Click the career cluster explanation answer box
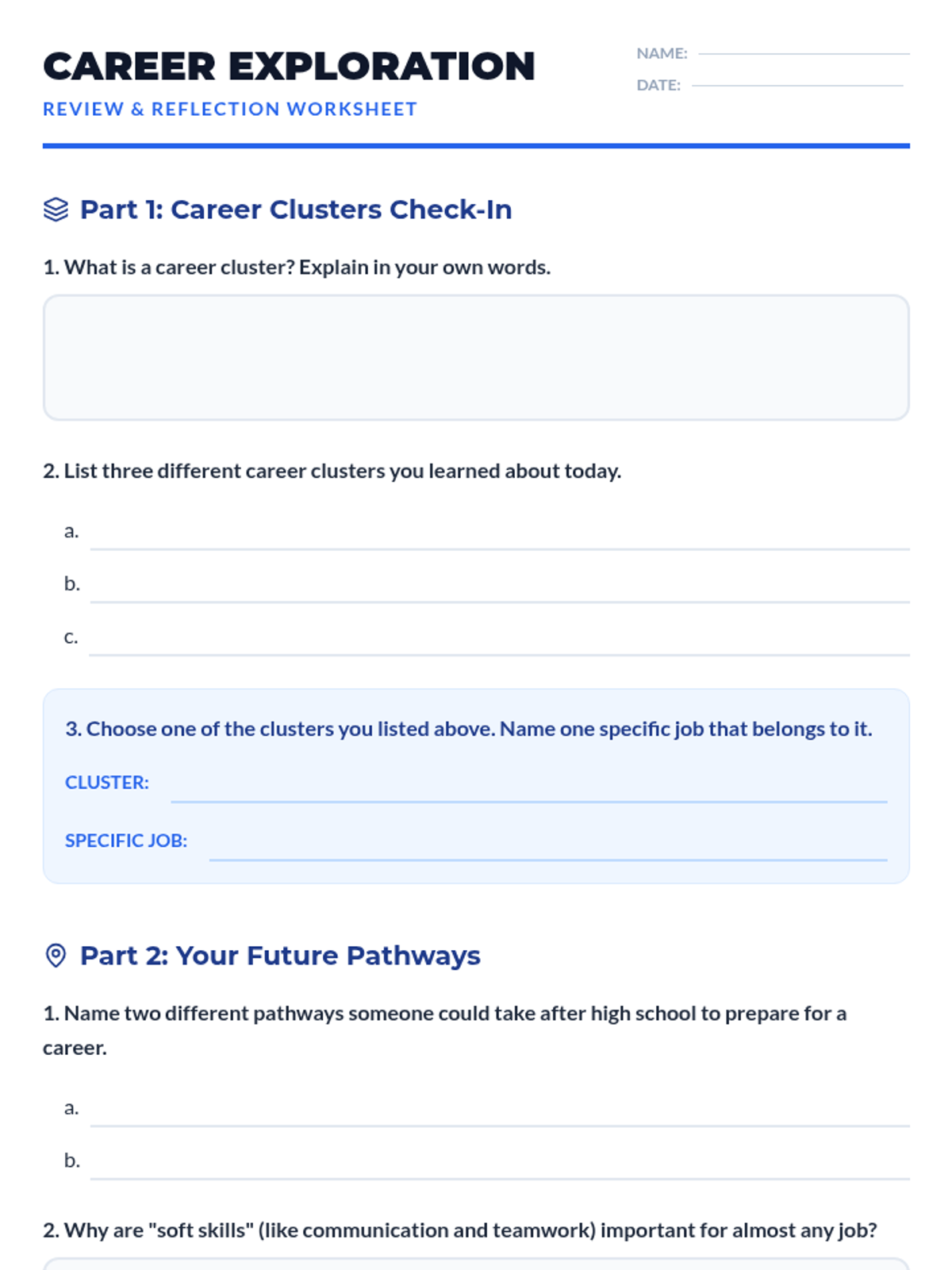Viewport: 952px width, 1270px height. coord(476,357)
